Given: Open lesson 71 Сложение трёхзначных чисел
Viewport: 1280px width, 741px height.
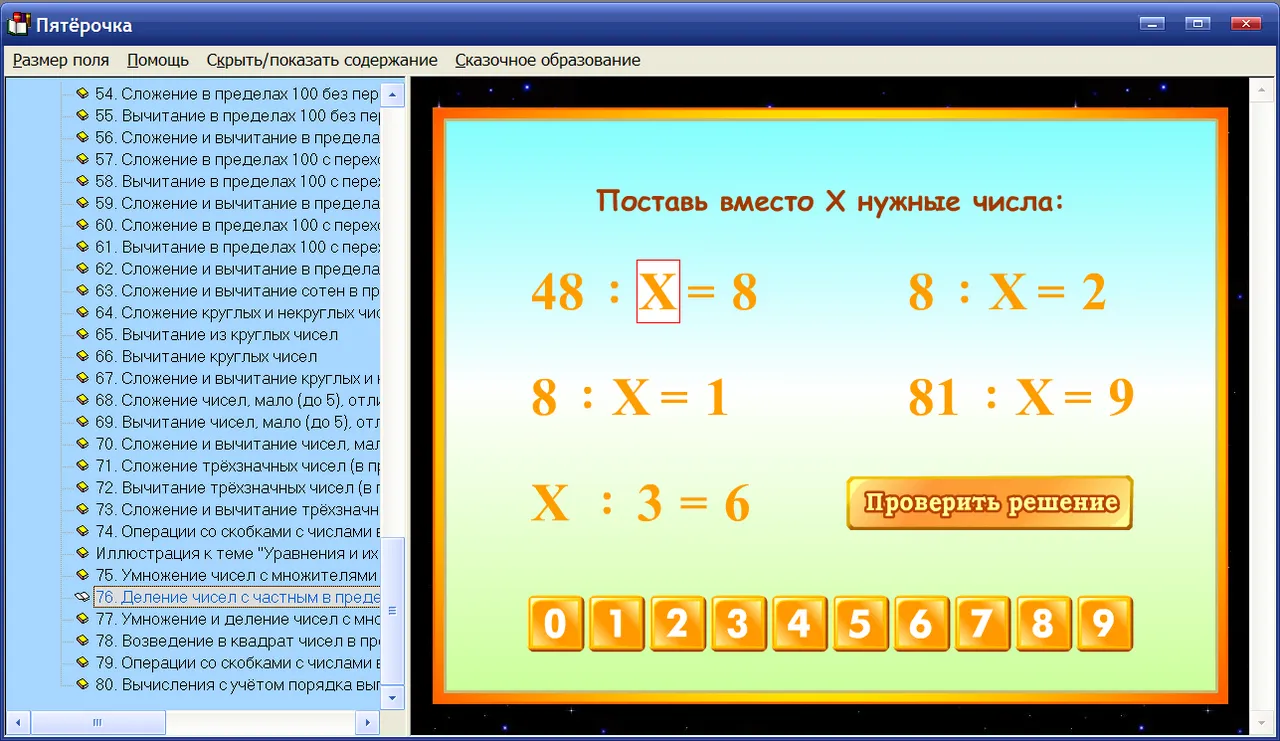Looking at the screenshot, I should pyautogui.click(x=237, y=466).
